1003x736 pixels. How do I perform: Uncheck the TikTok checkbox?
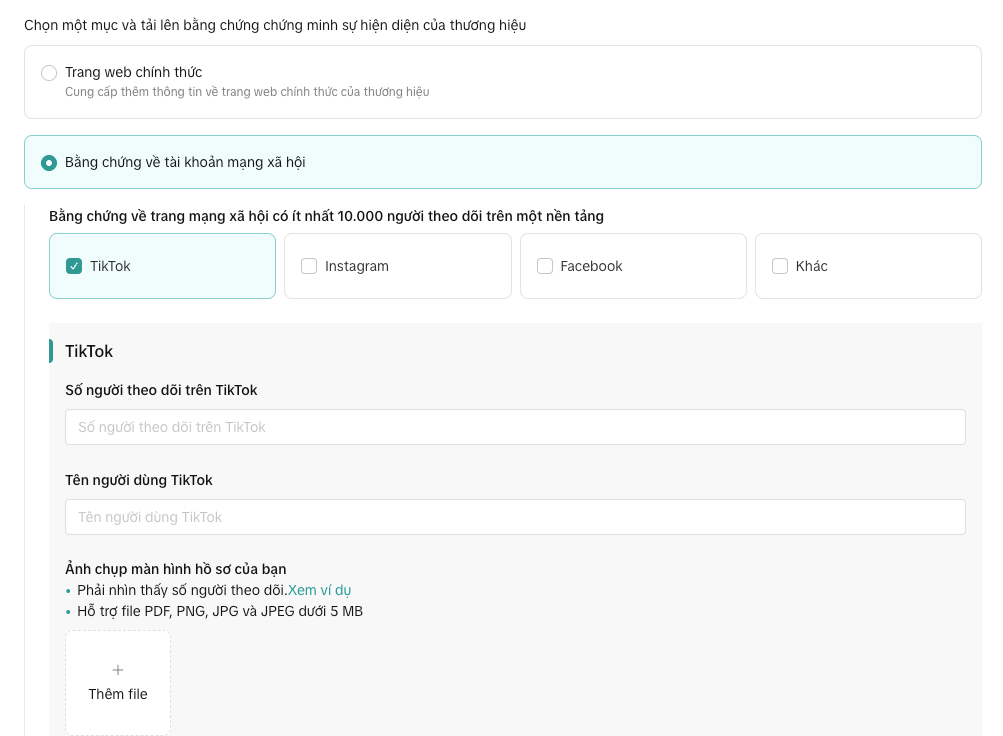point(74,266)
